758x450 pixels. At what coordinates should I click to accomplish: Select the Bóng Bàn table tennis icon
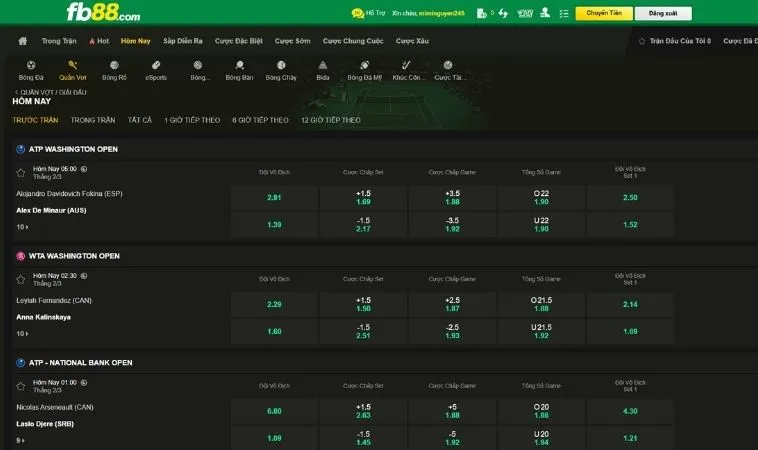click(x=240, y=66)
